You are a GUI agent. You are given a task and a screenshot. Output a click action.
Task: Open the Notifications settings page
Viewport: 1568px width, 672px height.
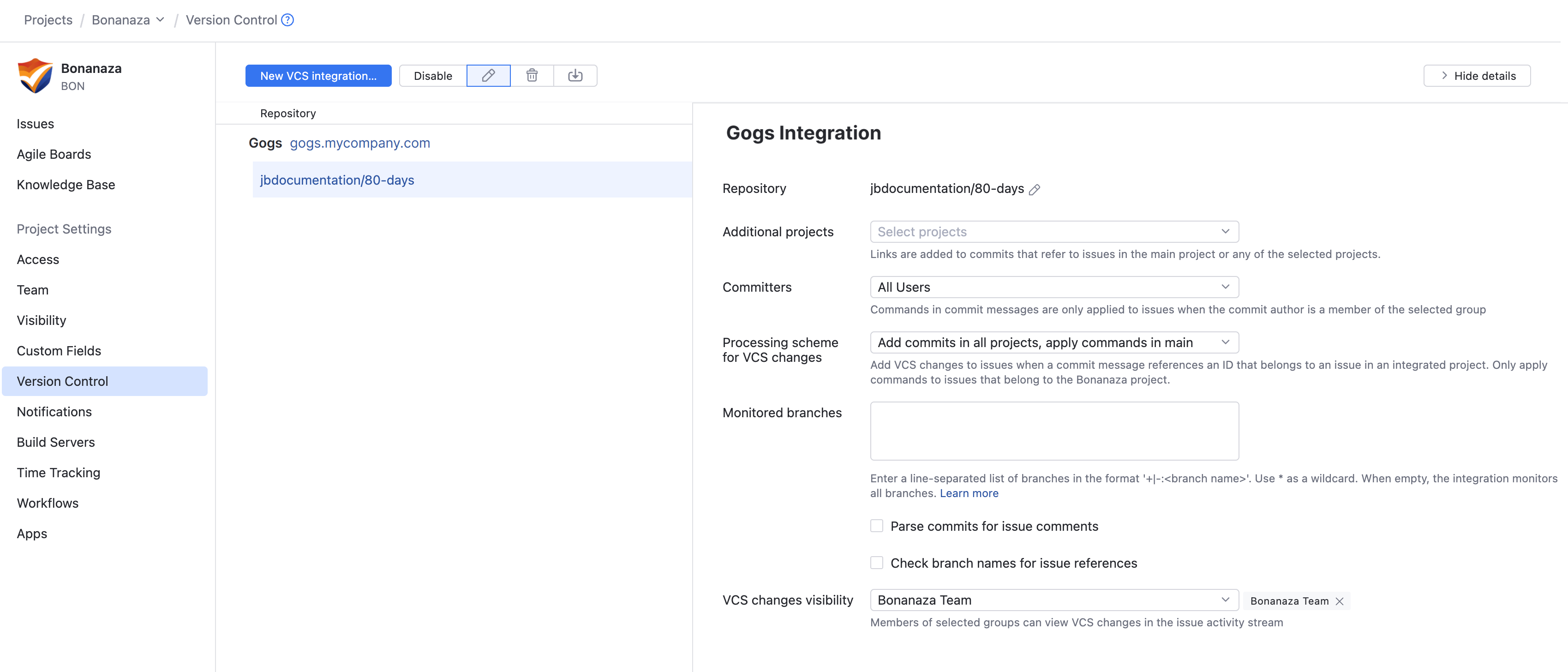coord(54,412)
